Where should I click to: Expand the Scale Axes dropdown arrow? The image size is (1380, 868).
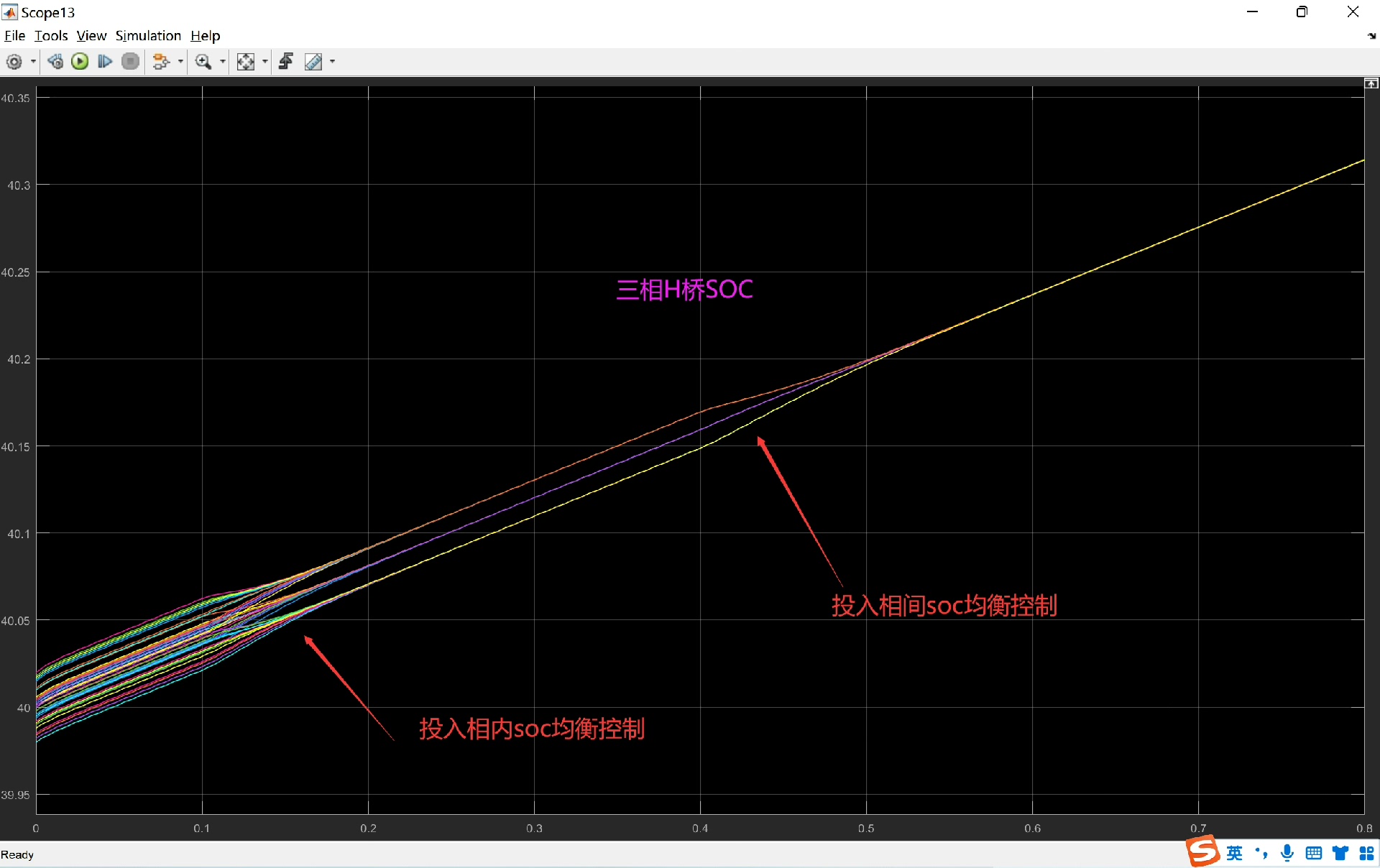click(x=265, y=62)
